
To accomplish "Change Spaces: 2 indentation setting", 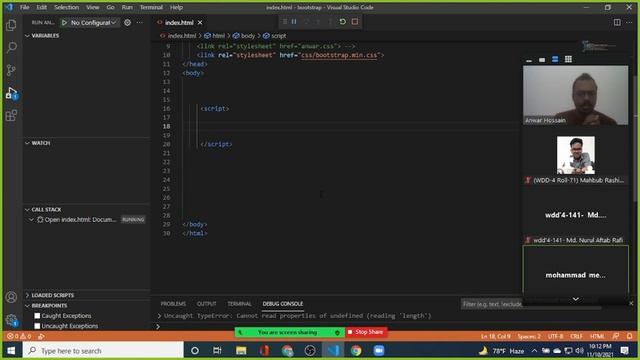I will tap(529, 336).
